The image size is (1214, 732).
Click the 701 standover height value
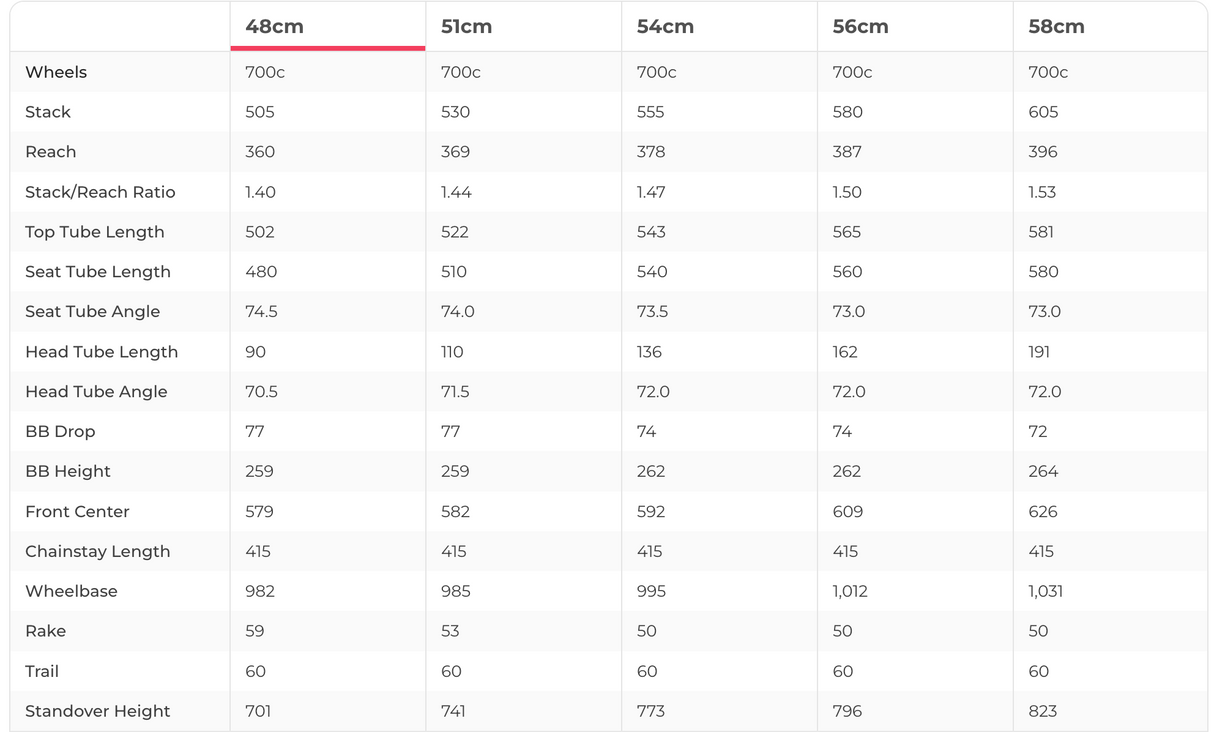click(259, 712)
